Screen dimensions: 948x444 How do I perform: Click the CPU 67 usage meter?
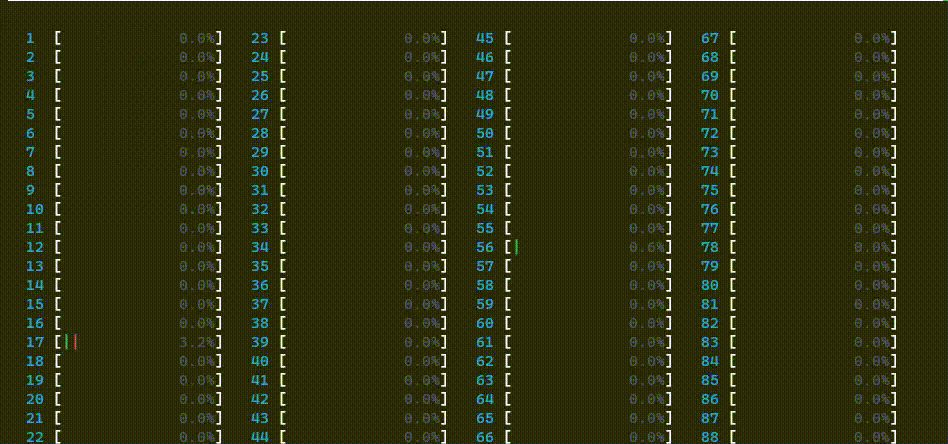click(813, 39)
